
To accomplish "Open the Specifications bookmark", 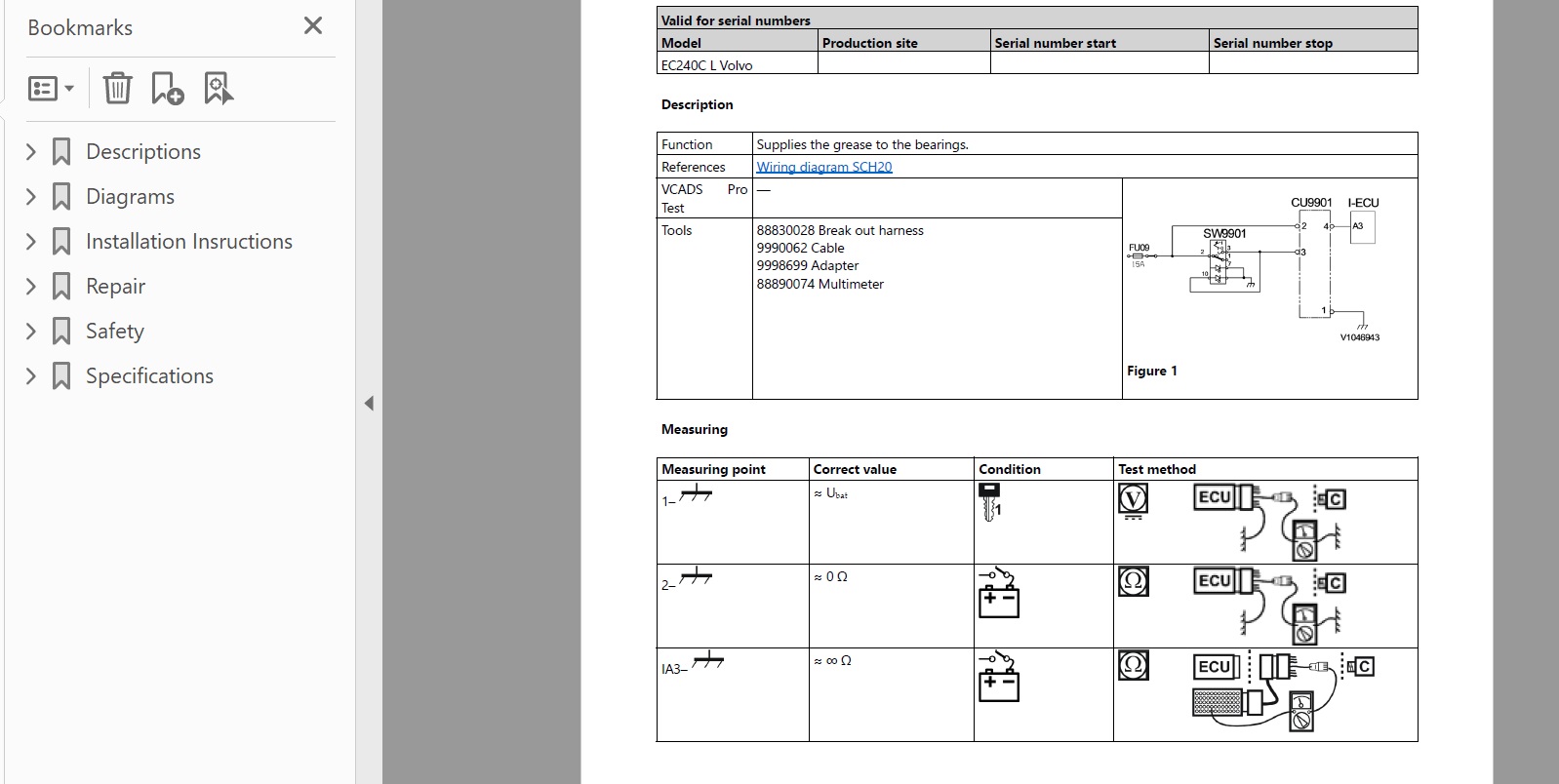I will click(149, 376).
